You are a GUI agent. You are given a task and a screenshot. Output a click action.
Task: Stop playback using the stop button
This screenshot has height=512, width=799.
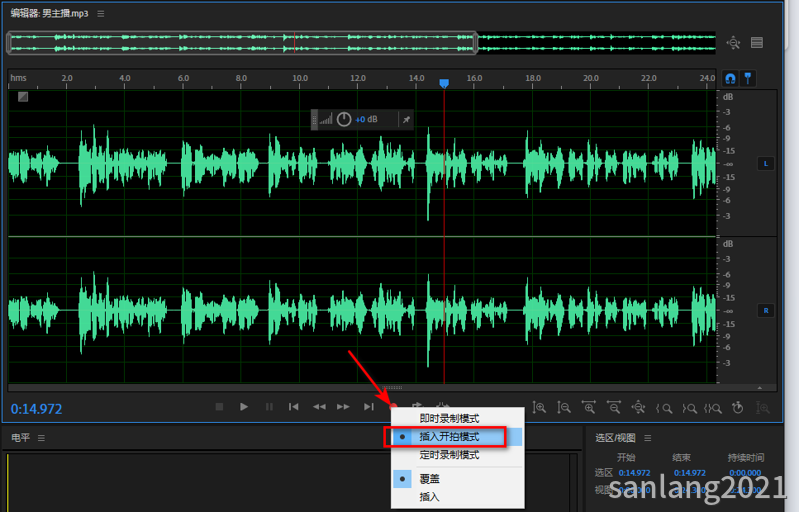[219, 407]
